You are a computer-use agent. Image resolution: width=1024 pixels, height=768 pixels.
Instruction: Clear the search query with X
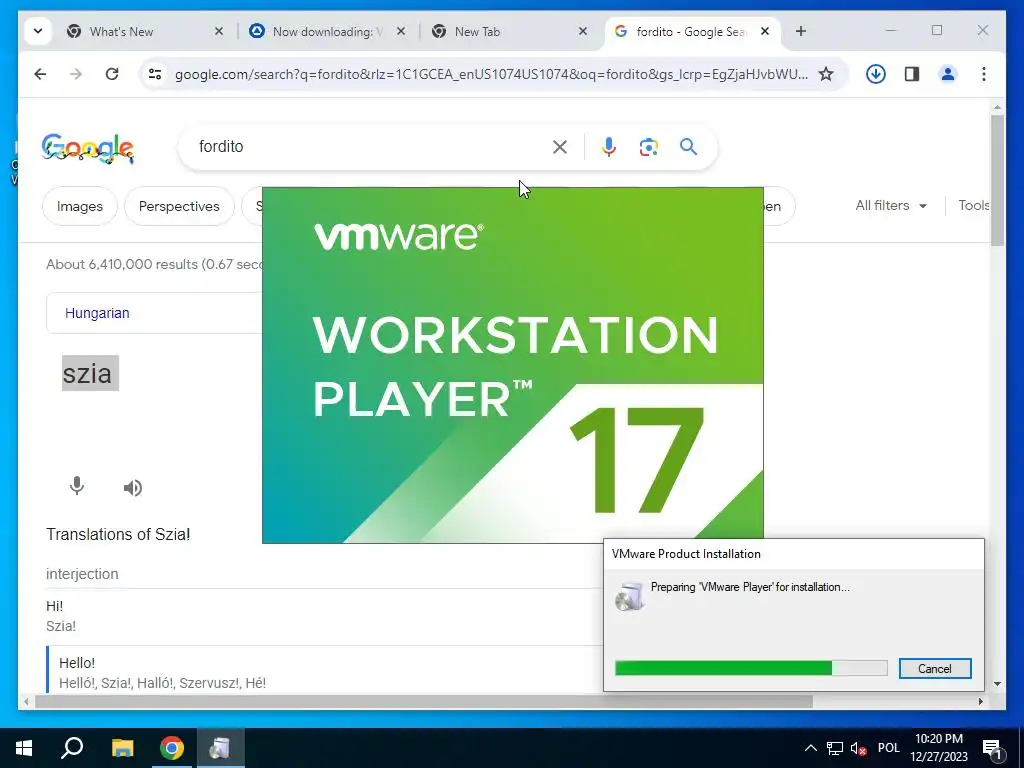tap(560, 147)
